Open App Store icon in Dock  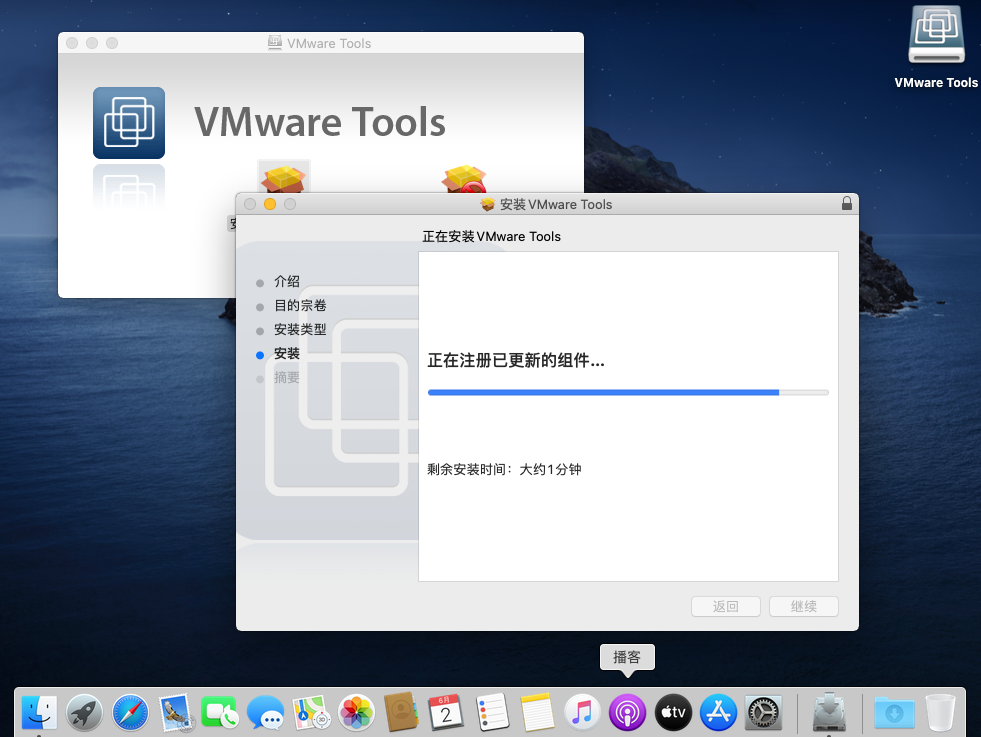[718, 713]
